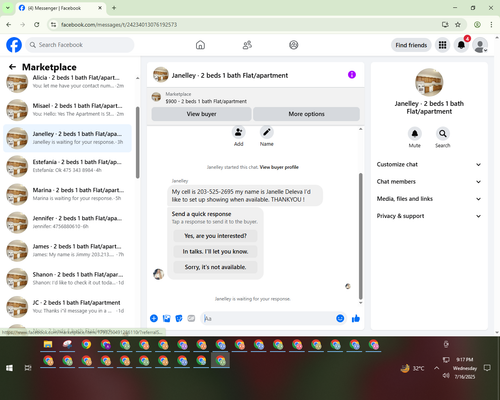Bookmark this page with star icon
This screenshot has height=400, width=500.
[458, 24]
